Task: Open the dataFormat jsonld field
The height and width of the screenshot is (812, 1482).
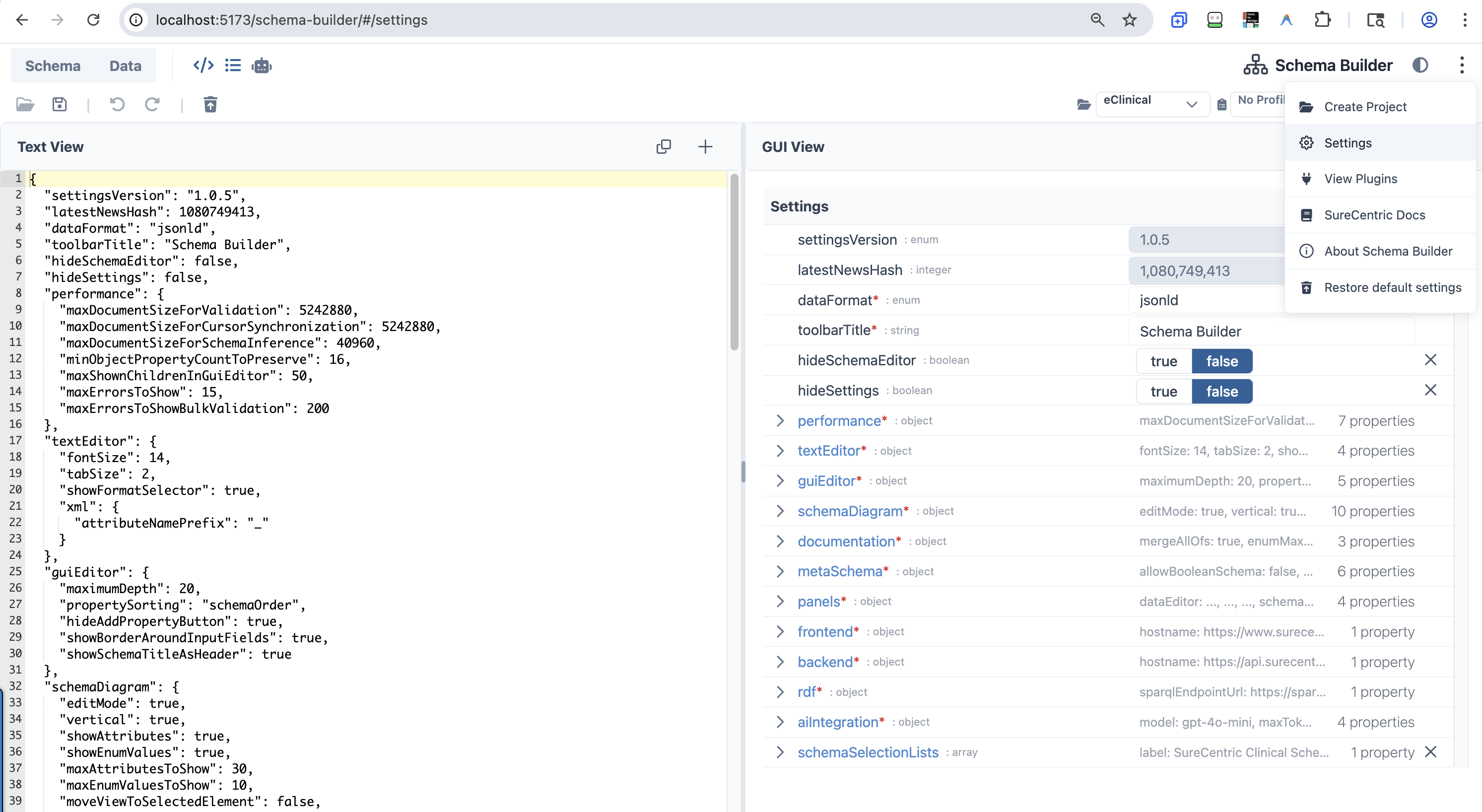Action: pos(1207,300)
